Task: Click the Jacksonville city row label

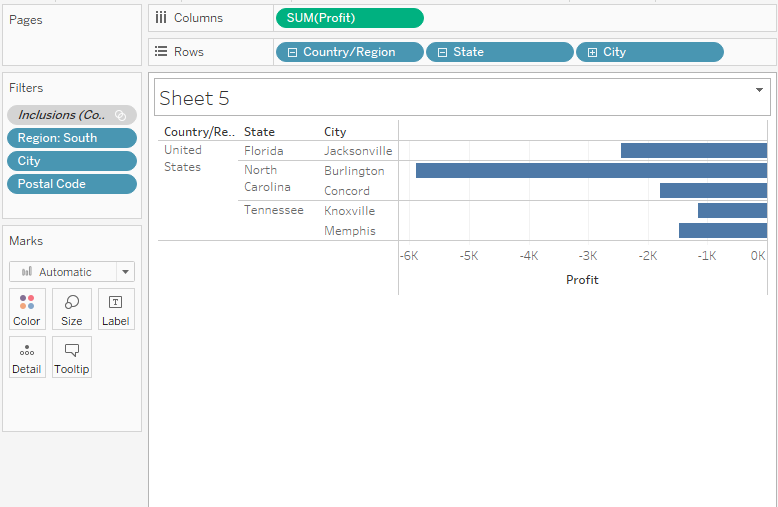Action: pos(358,151)
